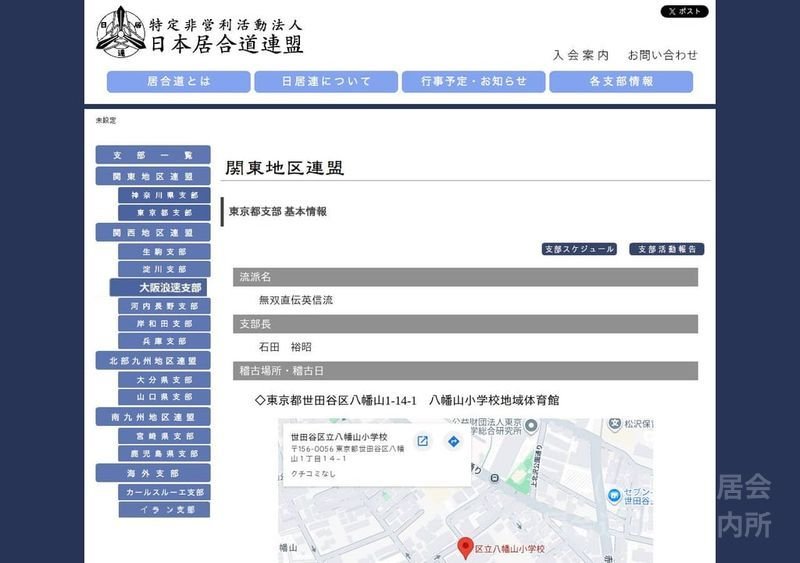The image size is (800, 563).
Task: Open 山口県支部 sidebar item
Action: (x=164, y=397)
